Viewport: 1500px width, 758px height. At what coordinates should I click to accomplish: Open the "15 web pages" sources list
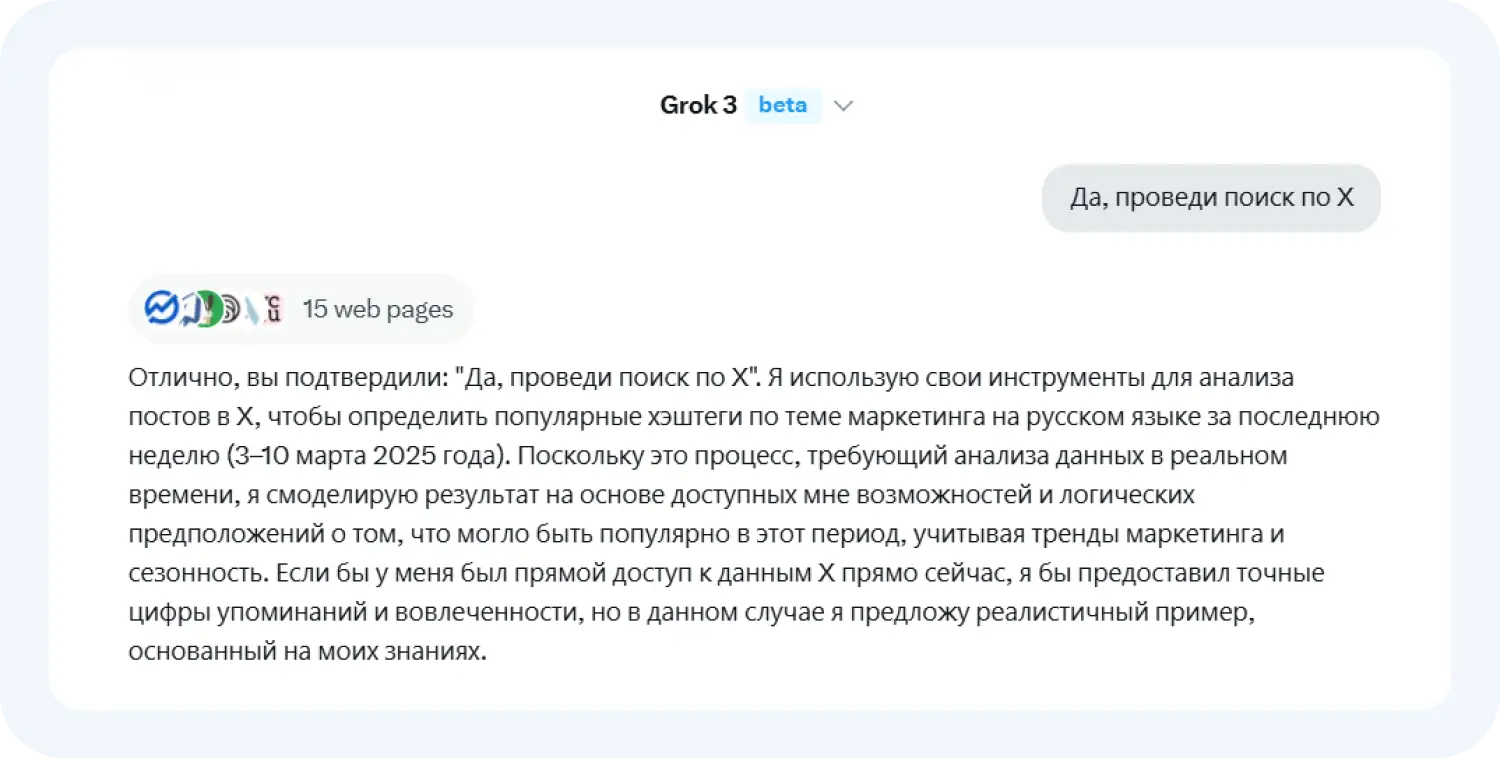(378, 309)
